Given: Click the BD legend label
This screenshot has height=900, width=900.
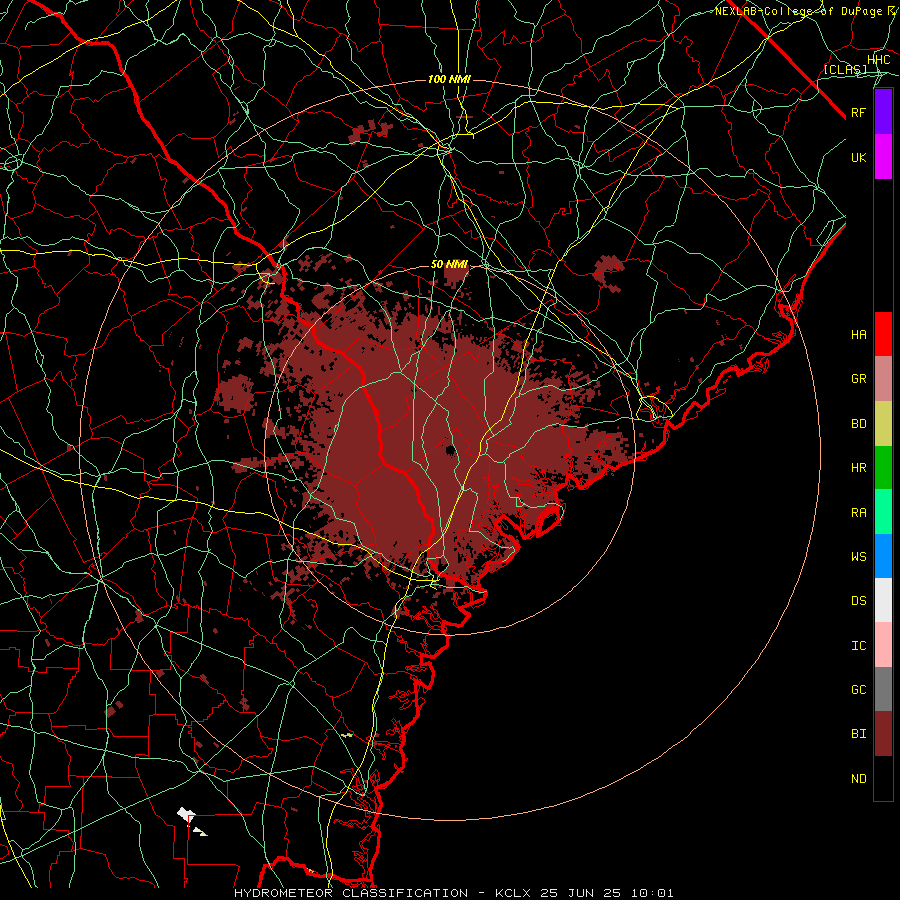Looking at the screenshot, I should click(859, 424).
